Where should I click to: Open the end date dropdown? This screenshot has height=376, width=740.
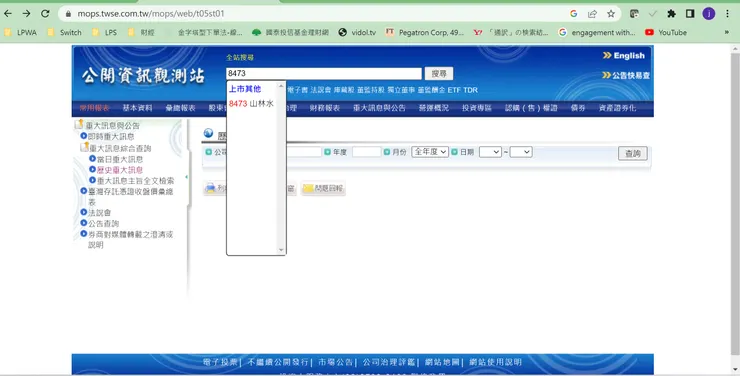pos(521,152)
